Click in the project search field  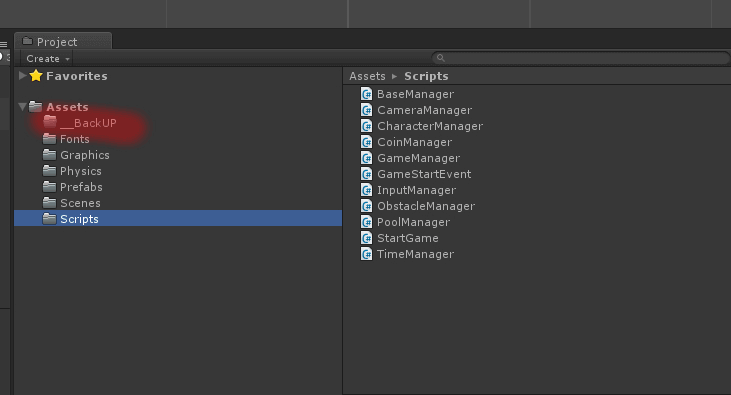(x=581, y=58)
